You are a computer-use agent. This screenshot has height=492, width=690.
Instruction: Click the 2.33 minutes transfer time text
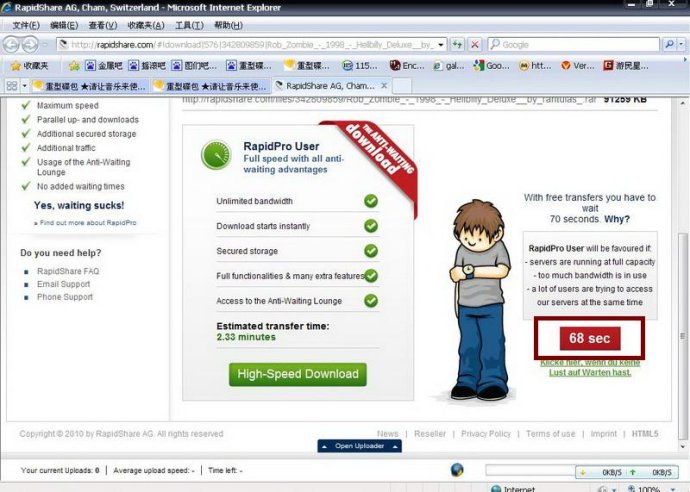(x=246, y=337)
